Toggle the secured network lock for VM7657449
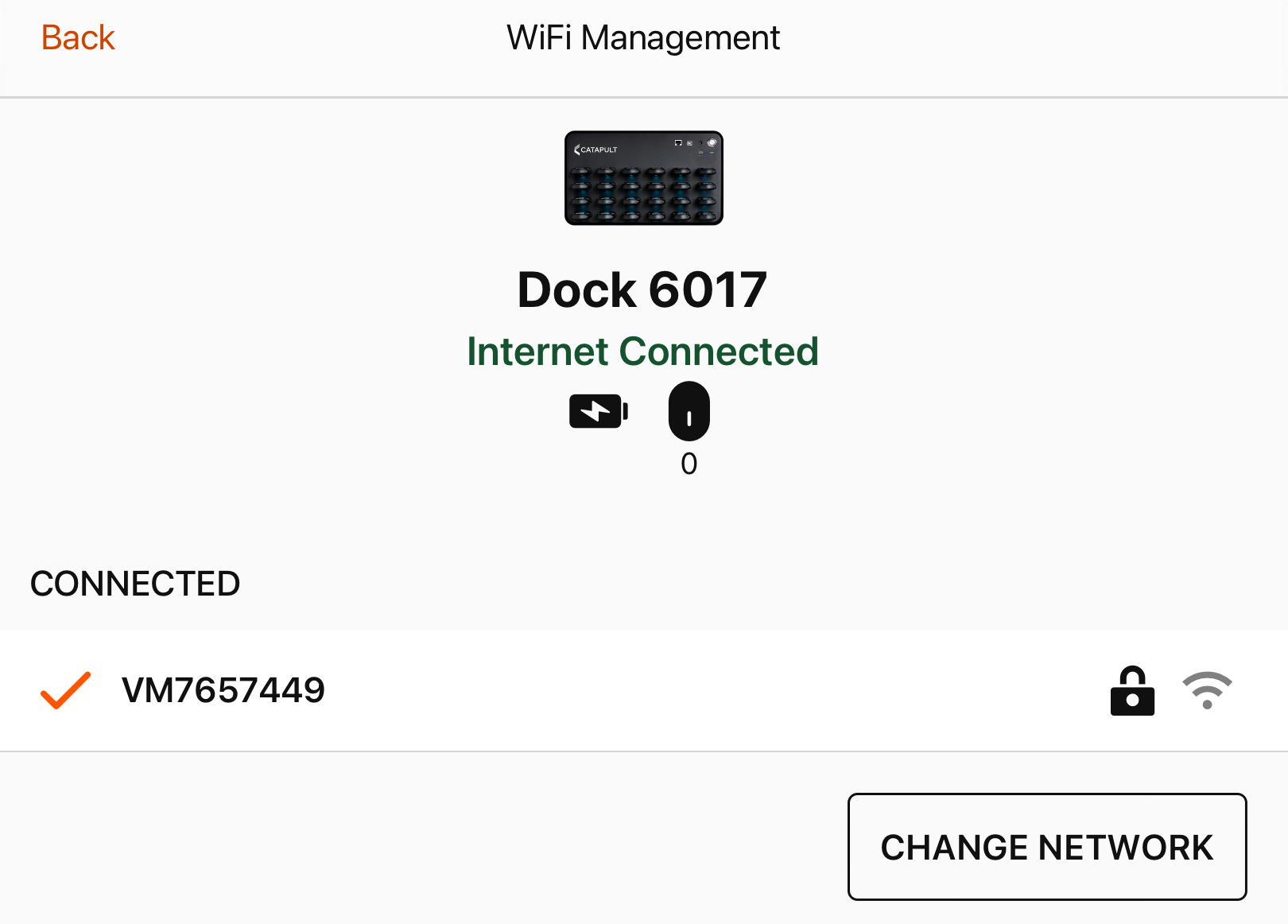The height and width of the screenshot is (924, 1288). 1132,690
